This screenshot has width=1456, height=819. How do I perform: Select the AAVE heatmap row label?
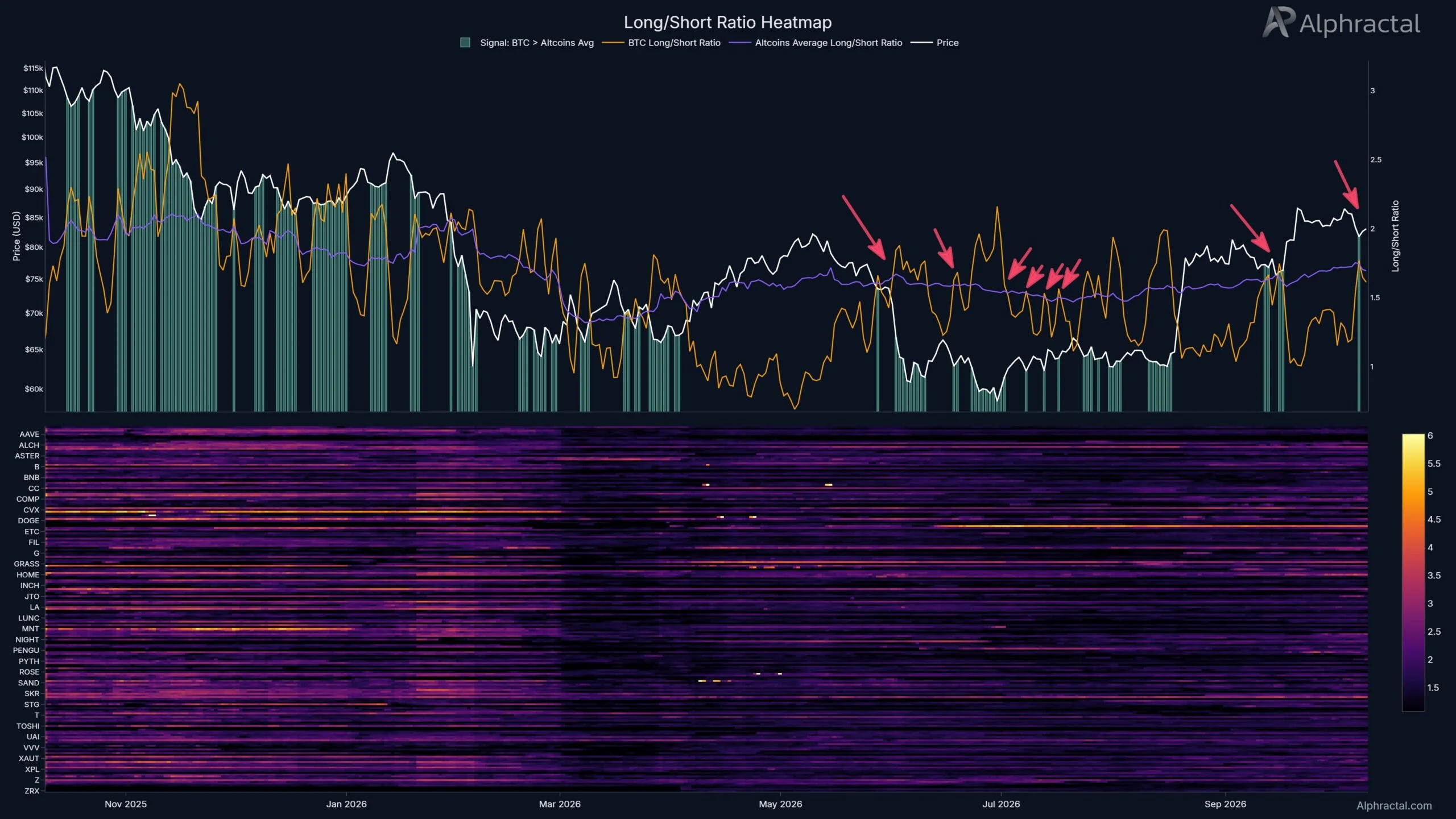click(x=30, y=434)
